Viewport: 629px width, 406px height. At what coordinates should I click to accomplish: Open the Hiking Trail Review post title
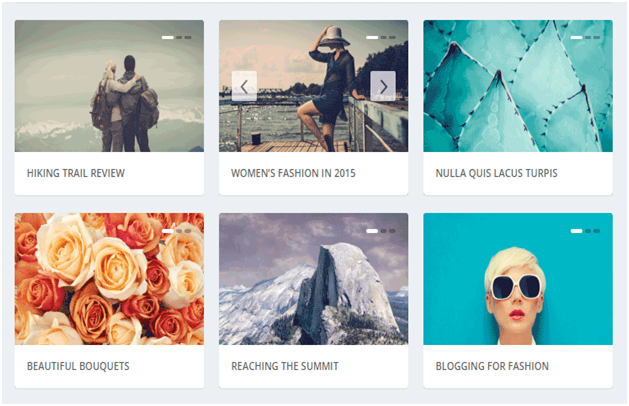(x=76, y=173)
